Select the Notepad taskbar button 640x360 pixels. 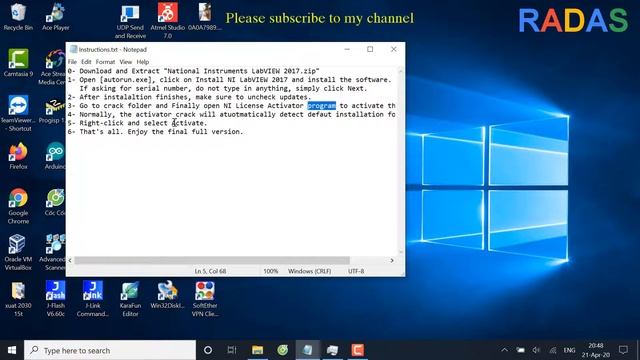(307, 350)
